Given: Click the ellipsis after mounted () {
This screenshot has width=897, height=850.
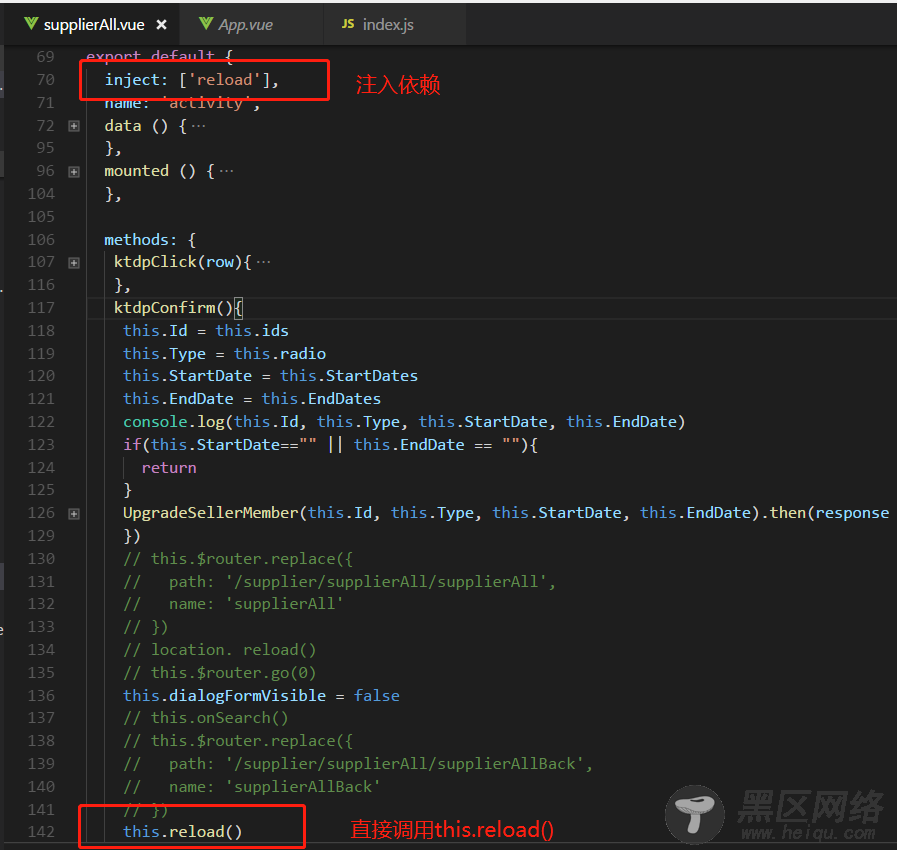Looking at the screenshot, I should coord(227,171).
